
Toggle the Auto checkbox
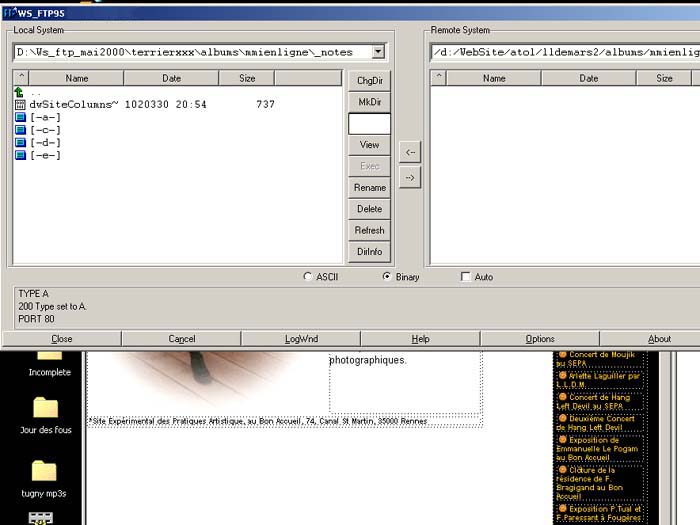point(466,277)
